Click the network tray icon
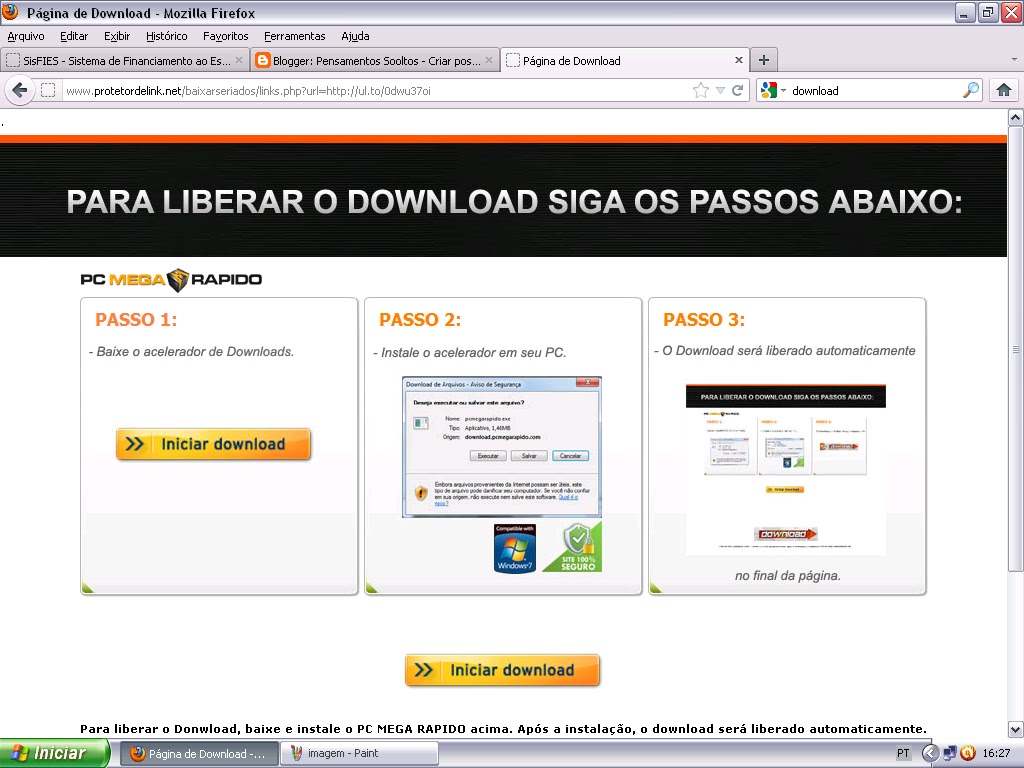The height and width of the screenshot is (768, 1024). (x=949, y=754)
